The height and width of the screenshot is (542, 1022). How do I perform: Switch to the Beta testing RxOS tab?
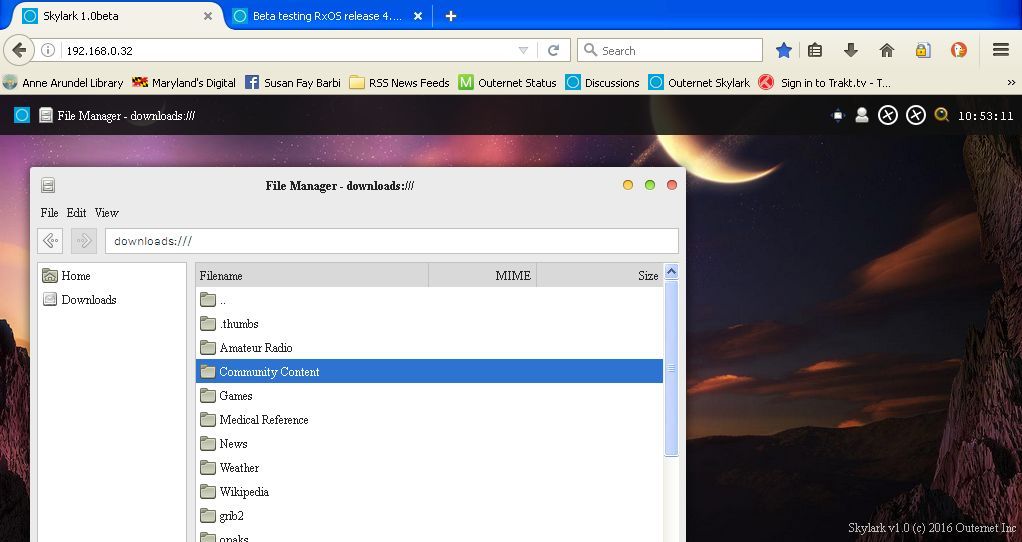click(326, 16)
